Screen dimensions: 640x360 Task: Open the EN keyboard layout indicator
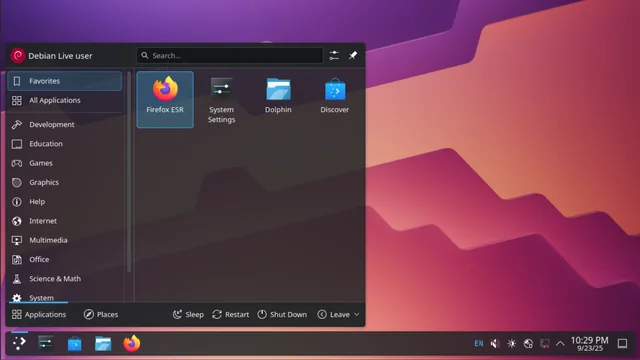479,343
